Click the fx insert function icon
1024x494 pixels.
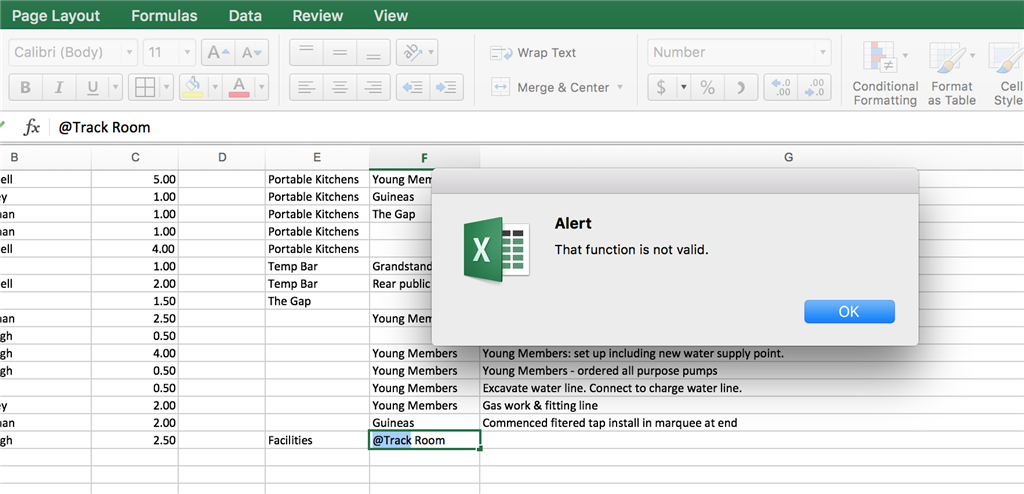pyautogui.click(x=31, y=127)
